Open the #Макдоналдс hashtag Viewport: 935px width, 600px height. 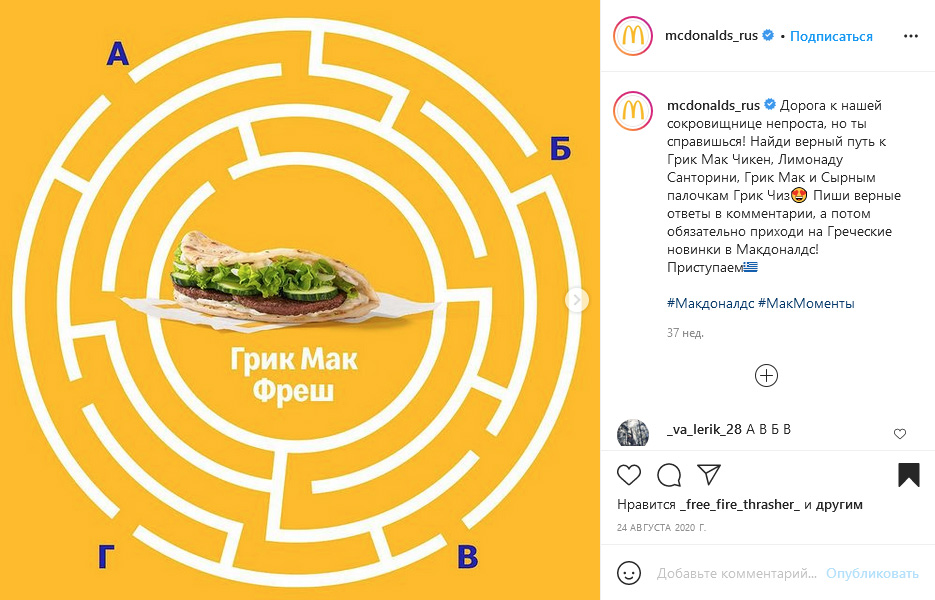pos(711,303)
